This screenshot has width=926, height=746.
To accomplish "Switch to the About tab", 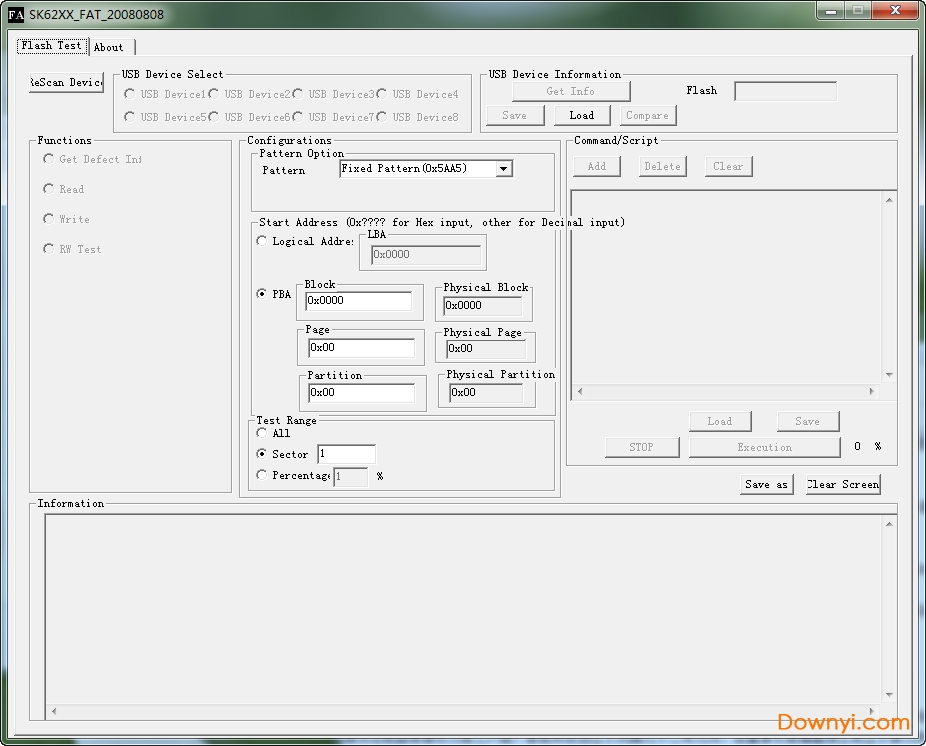I will click(x=109, y=47).
